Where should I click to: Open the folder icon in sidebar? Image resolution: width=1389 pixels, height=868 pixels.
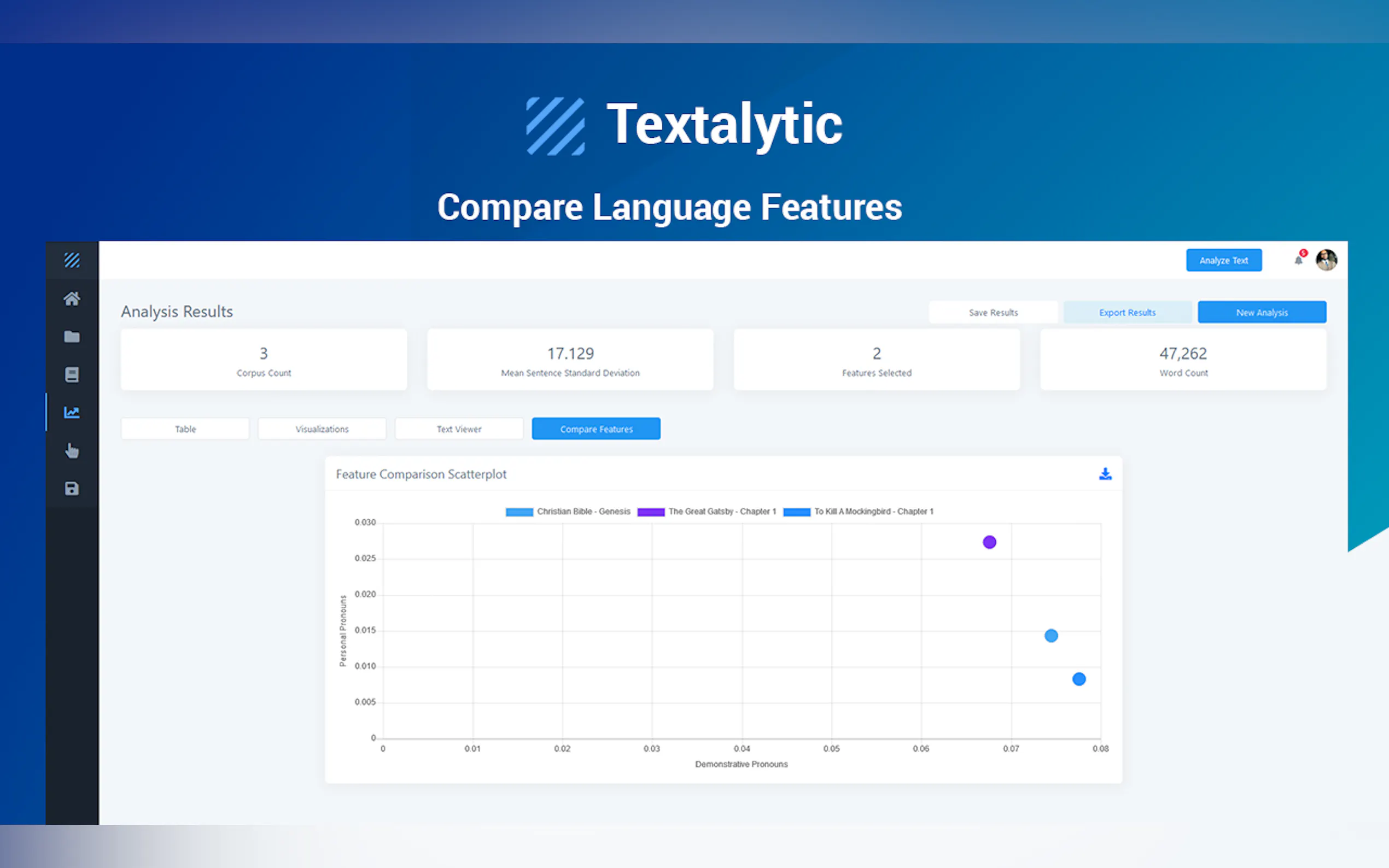click(x=72, y=336)
